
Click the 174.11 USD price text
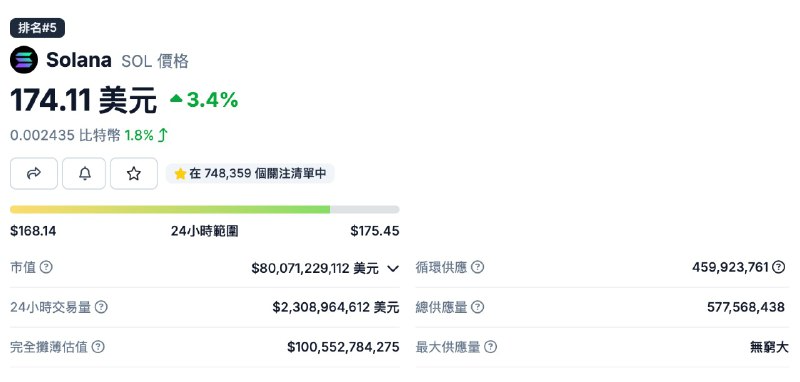tap(83, 100)
